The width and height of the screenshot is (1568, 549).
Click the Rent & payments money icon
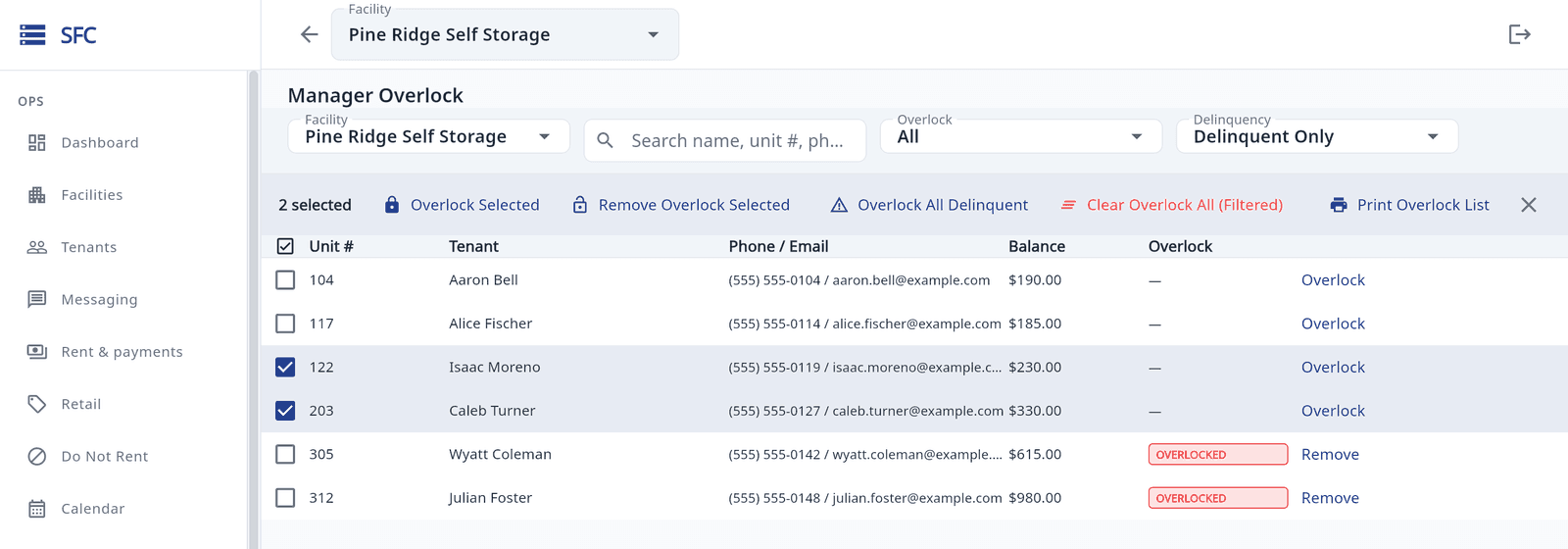pos(37,351)
